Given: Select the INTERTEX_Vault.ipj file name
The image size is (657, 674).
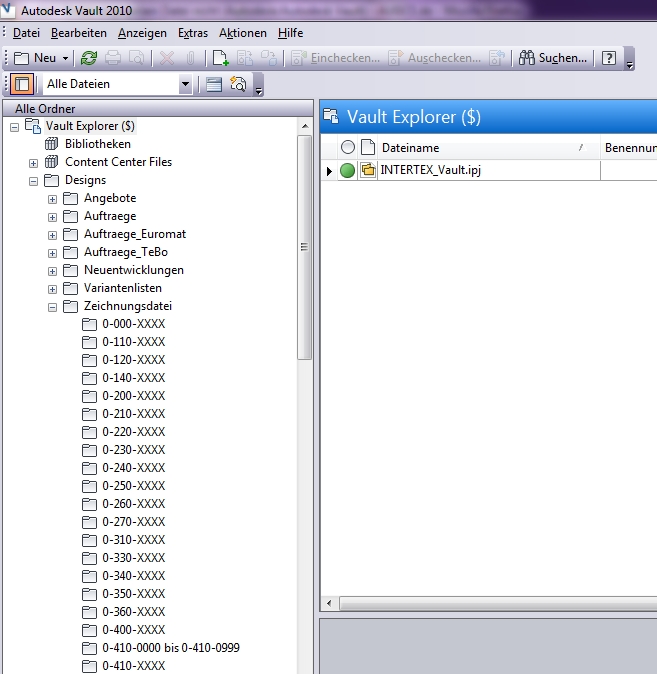Looking at the screenshot, I should click(430, 170).
